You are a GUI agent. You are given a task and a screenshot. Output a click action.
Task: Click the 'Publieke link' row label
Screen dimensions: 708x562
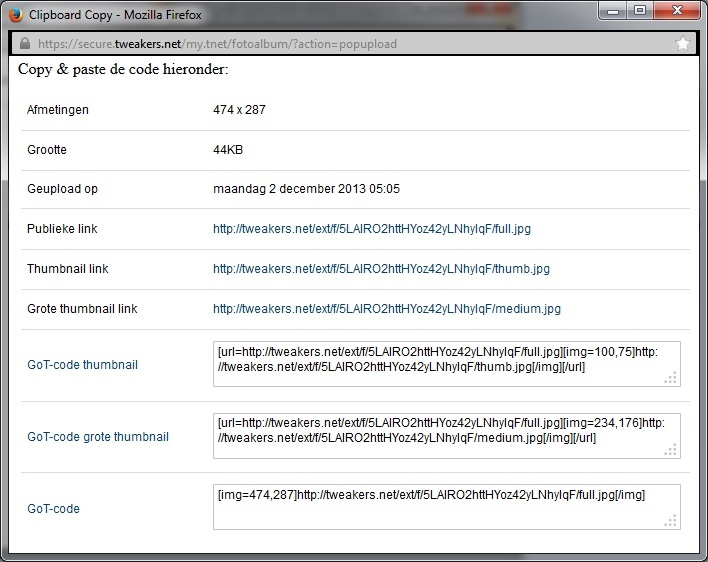point(62,229)
